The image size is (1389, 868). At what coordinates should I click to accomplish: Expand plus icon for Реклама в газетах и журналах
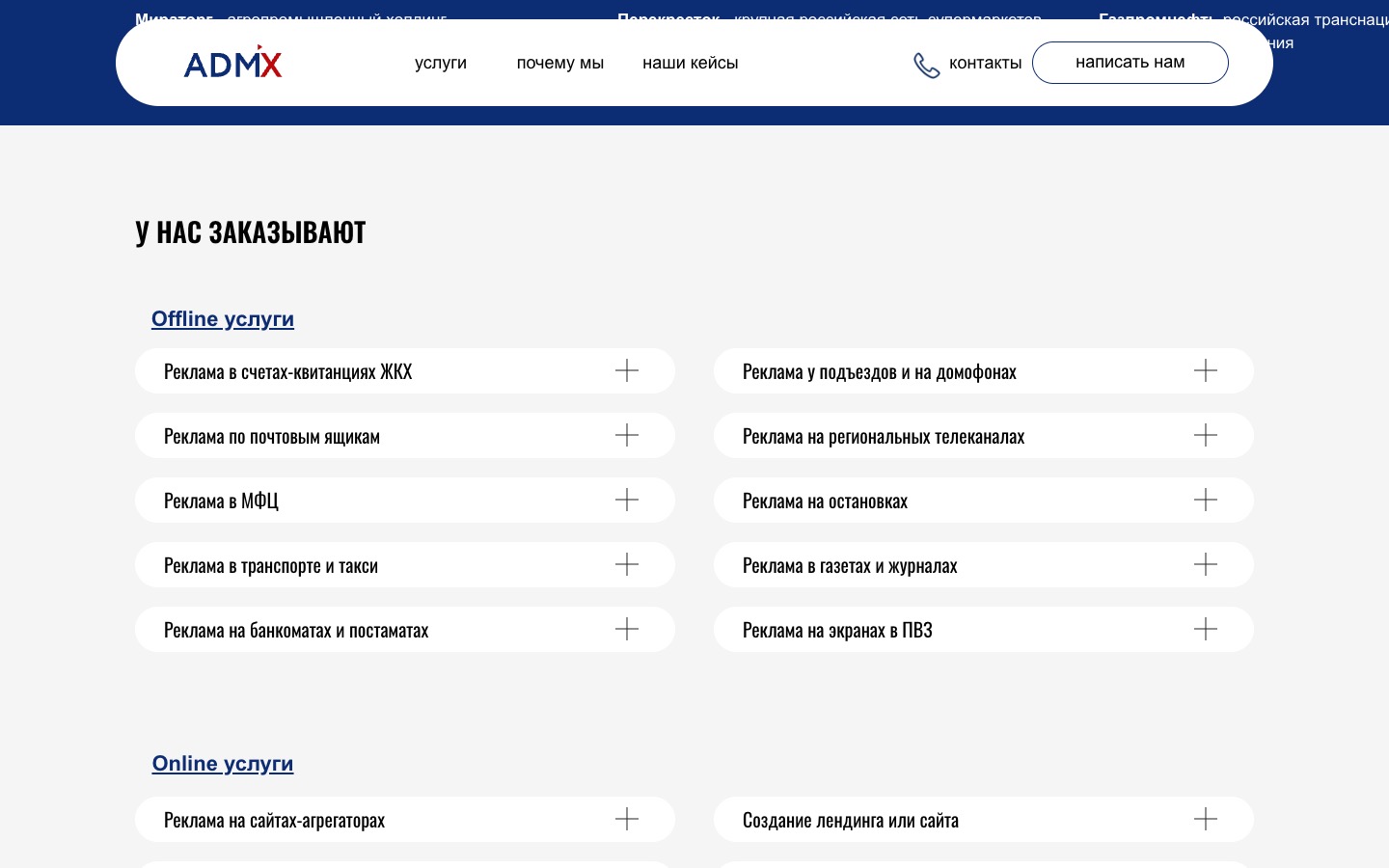point(1206,564)
